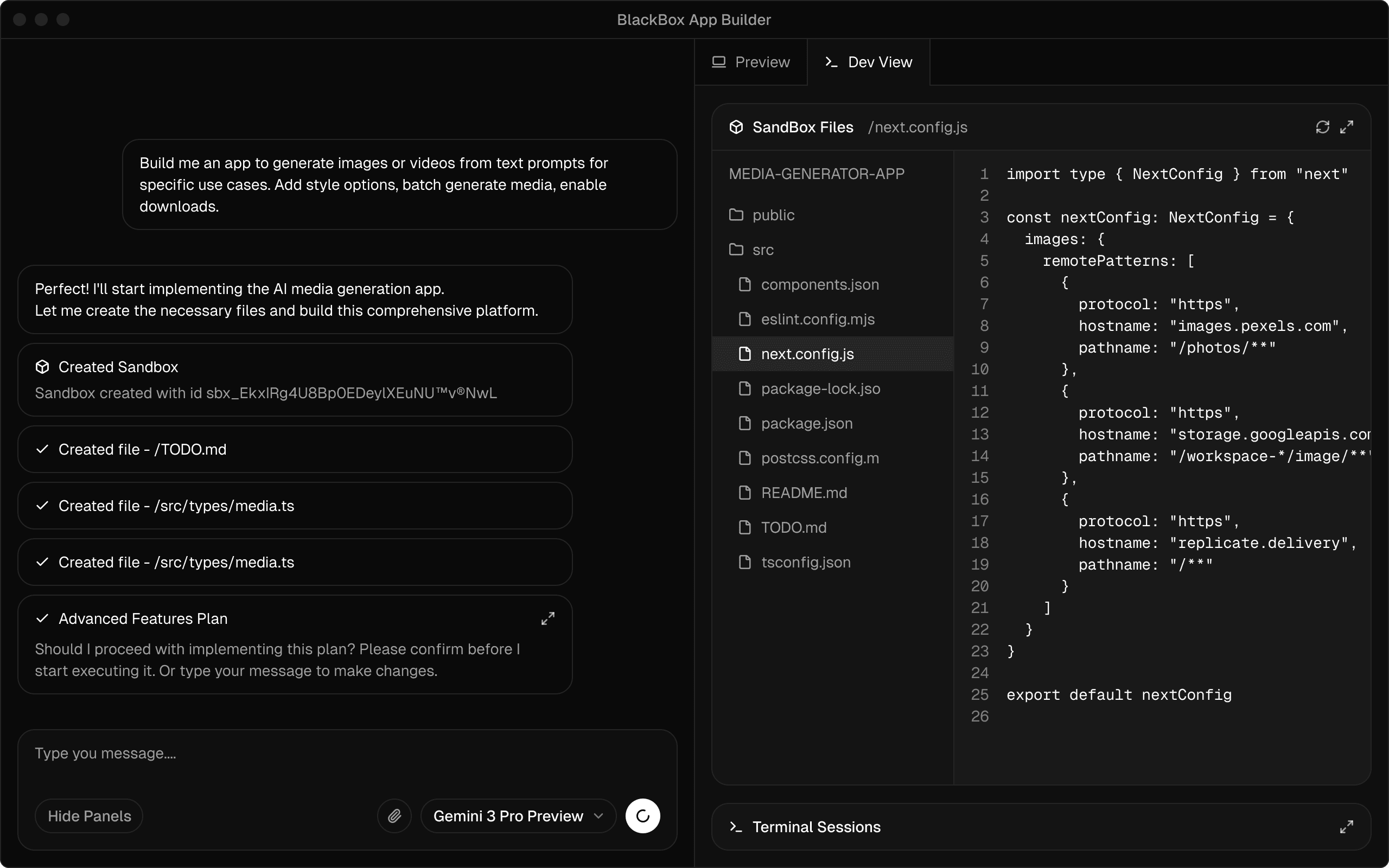Image resolution: width=1389 pixels, height=868 pixels.
Task: Switch to the Preview tab
Action: click(751, 62)
